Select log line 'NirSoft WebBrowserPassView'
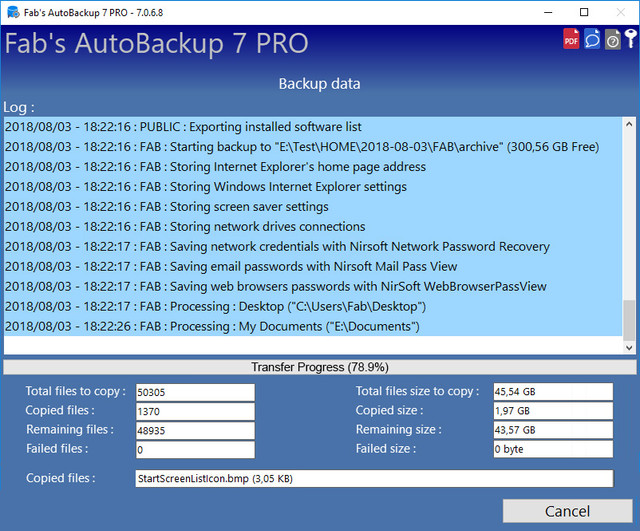Image resolution: width=640 pixels, height=531 pixels. (x=313, y=287)
